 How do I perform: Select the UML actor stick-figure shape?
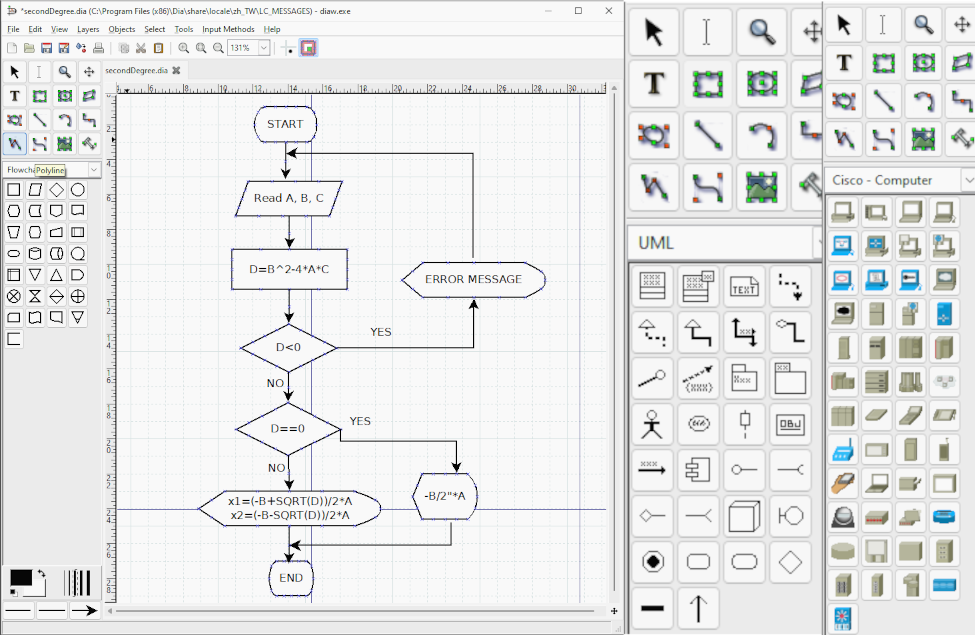click(653, 425)
